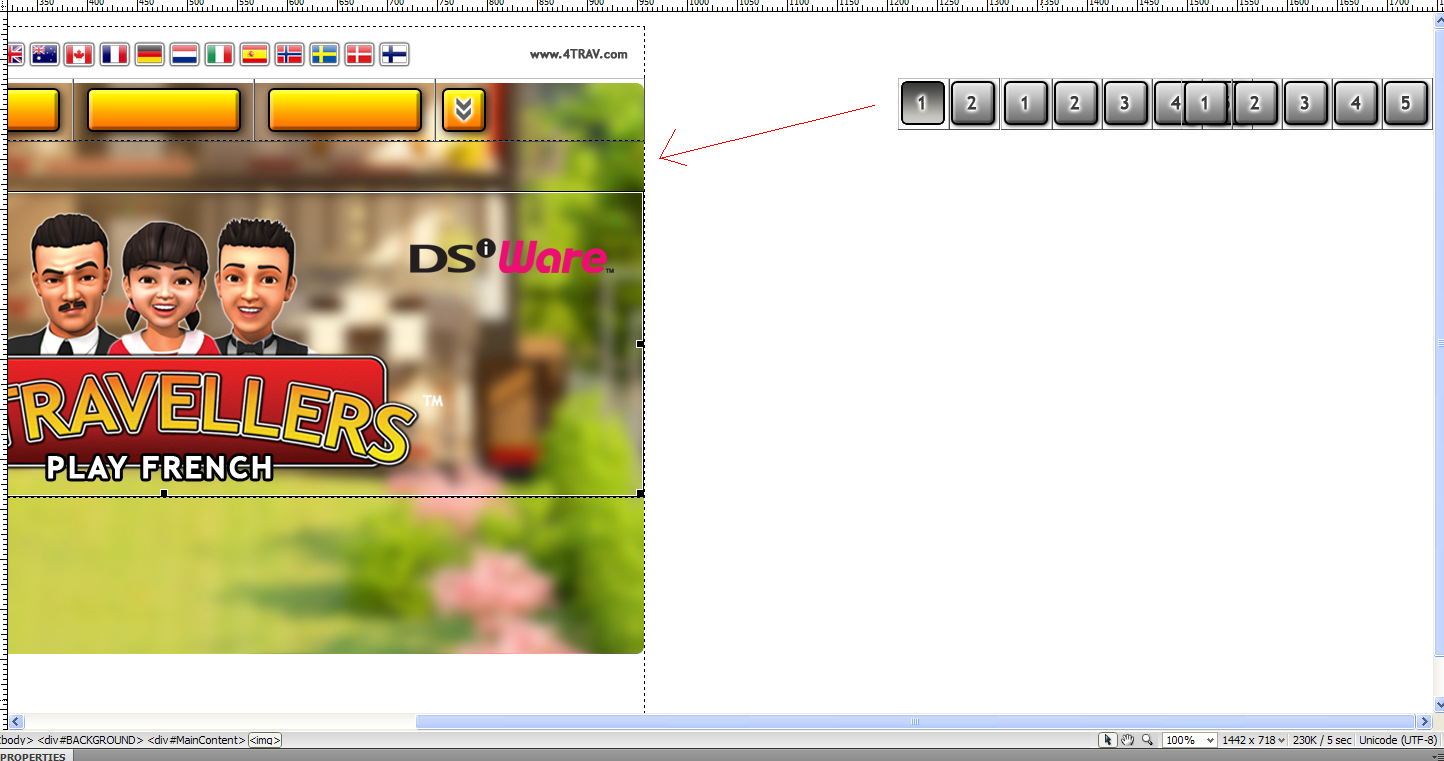Select the Danish flag icon
Image resolution: width=1444 pixels, height=761 pixels.
tap(359, 54)
